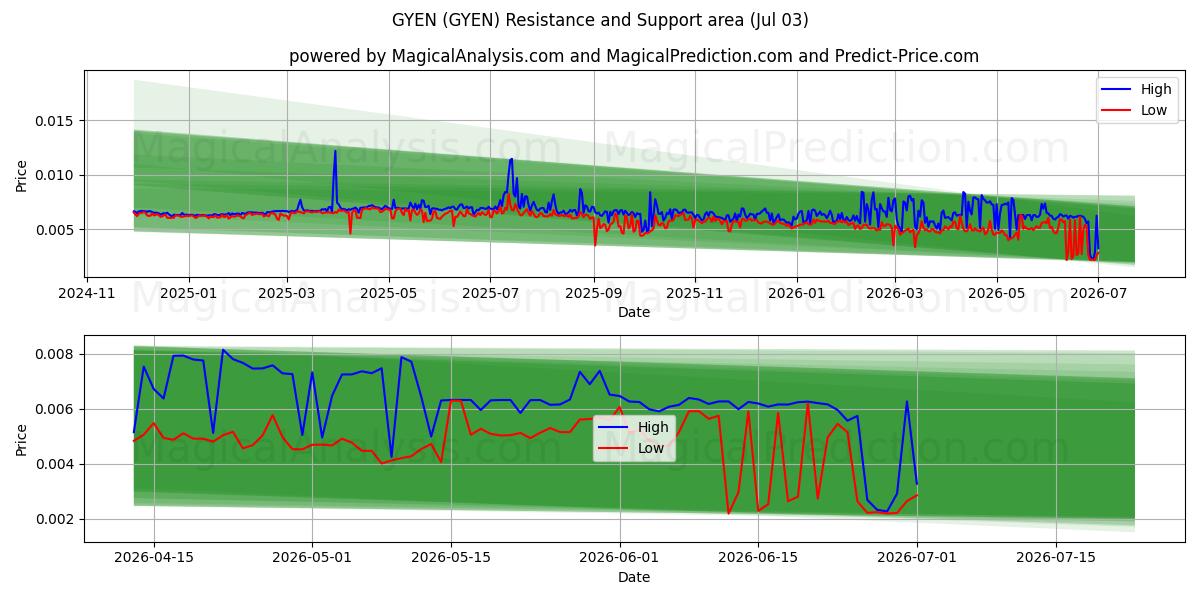Click the top chart x-axis label 2025-05
This screenshot has width=1200, height=600.
click(389, 293)
